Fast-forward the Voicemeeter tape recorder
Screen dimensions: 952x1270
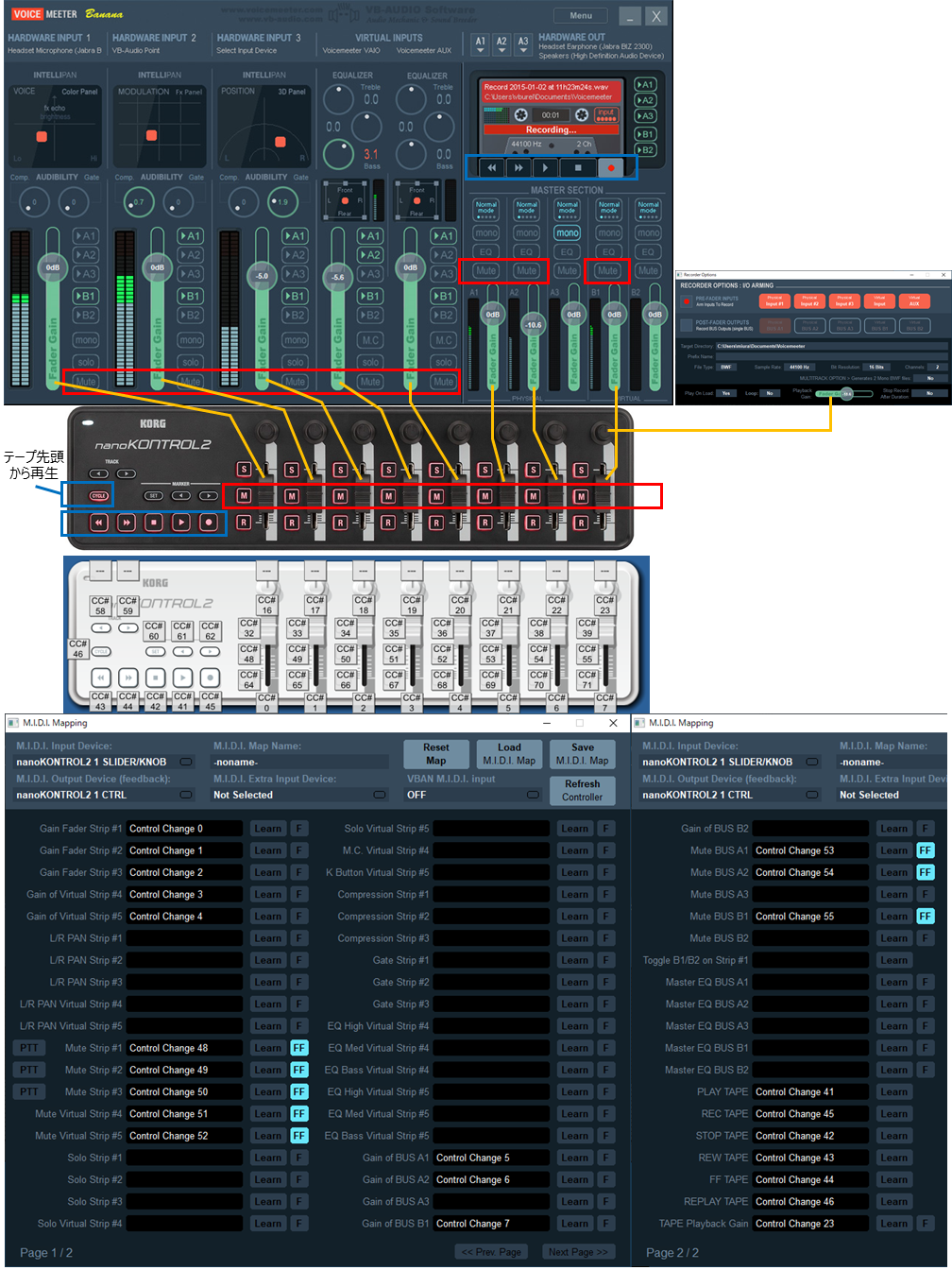(518, 167)
